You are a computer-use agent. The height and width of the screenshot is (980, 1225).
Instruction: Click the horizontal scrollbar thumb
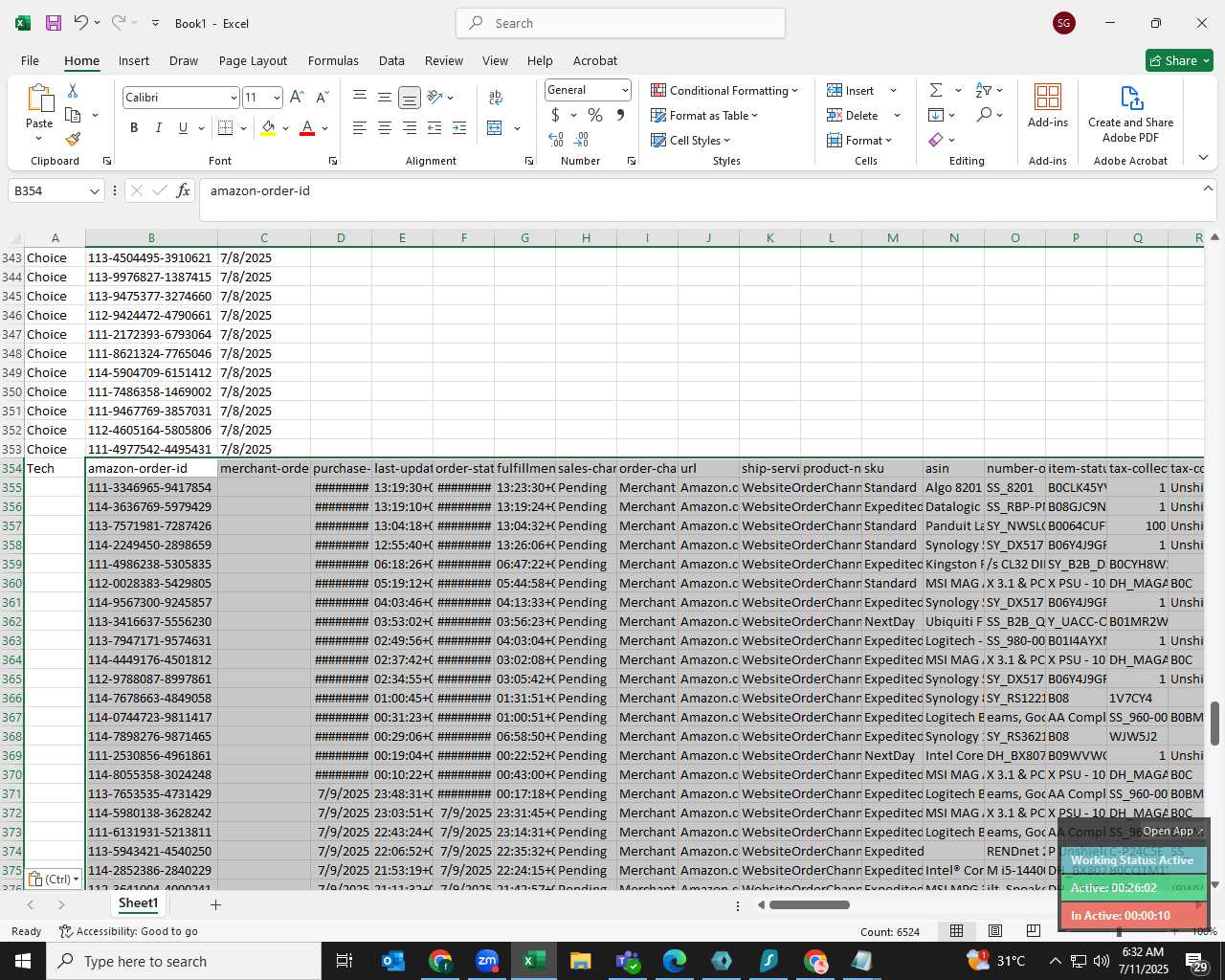[809, 904]
